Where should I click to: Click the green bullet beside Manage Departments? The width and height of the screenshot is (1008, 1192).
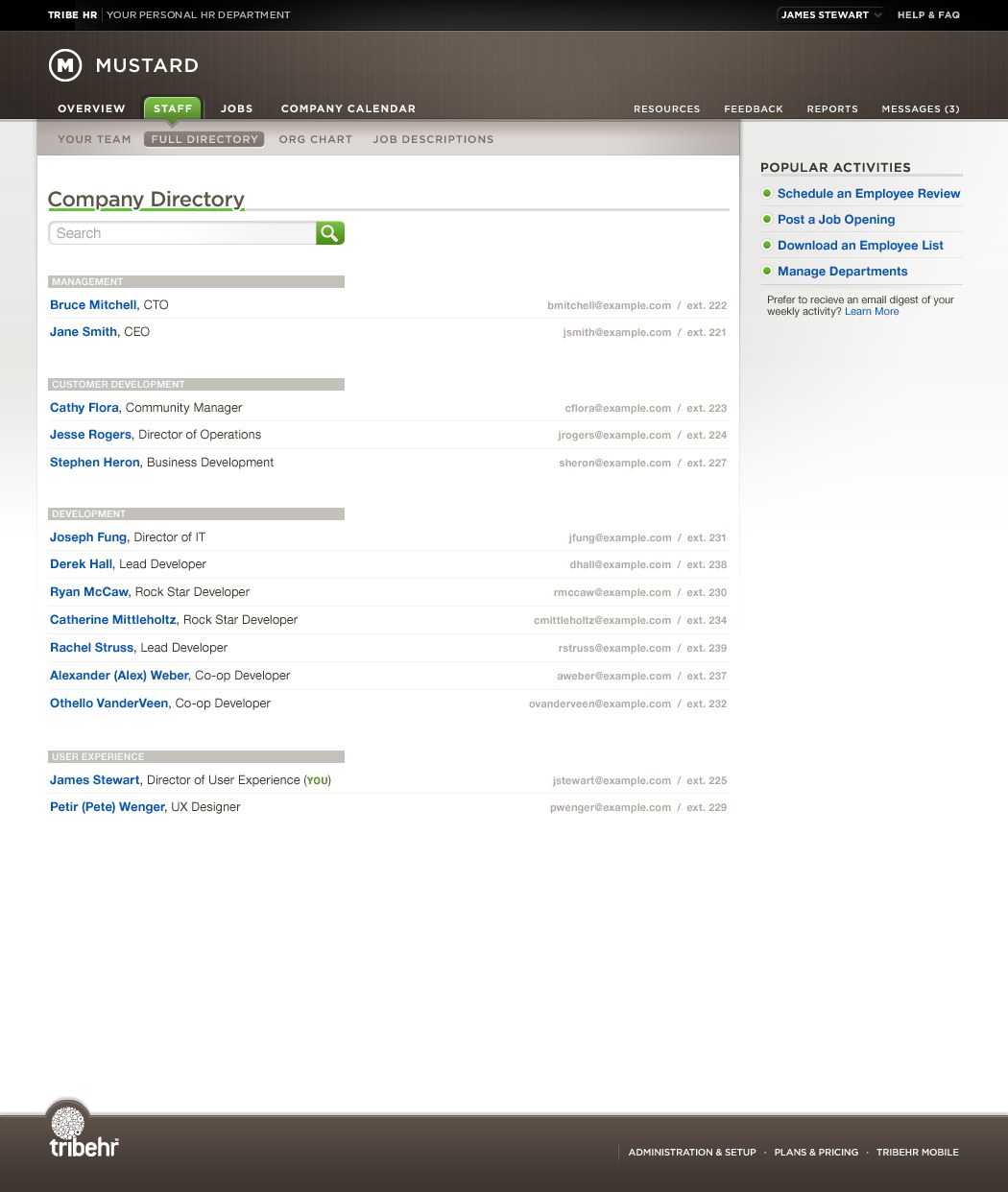click(x=766, y=272)
